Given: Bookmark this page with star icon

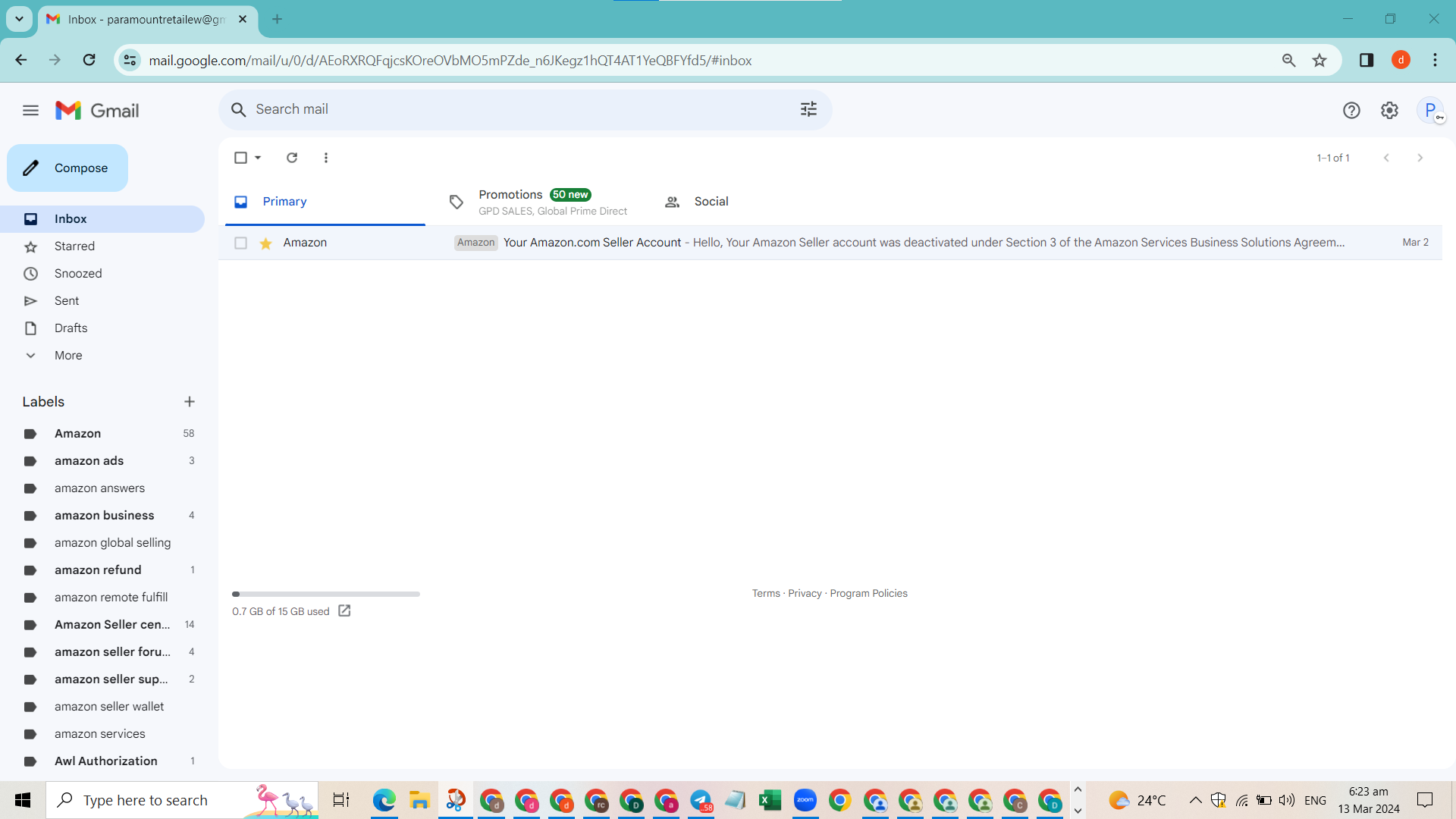Looking at the screenshot, I should [x=1319, y=61].
